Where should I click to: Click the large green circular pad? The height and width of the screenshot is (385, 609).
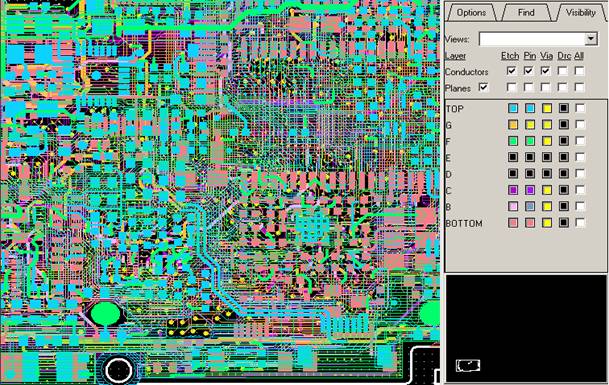click(x=105, y=314)
